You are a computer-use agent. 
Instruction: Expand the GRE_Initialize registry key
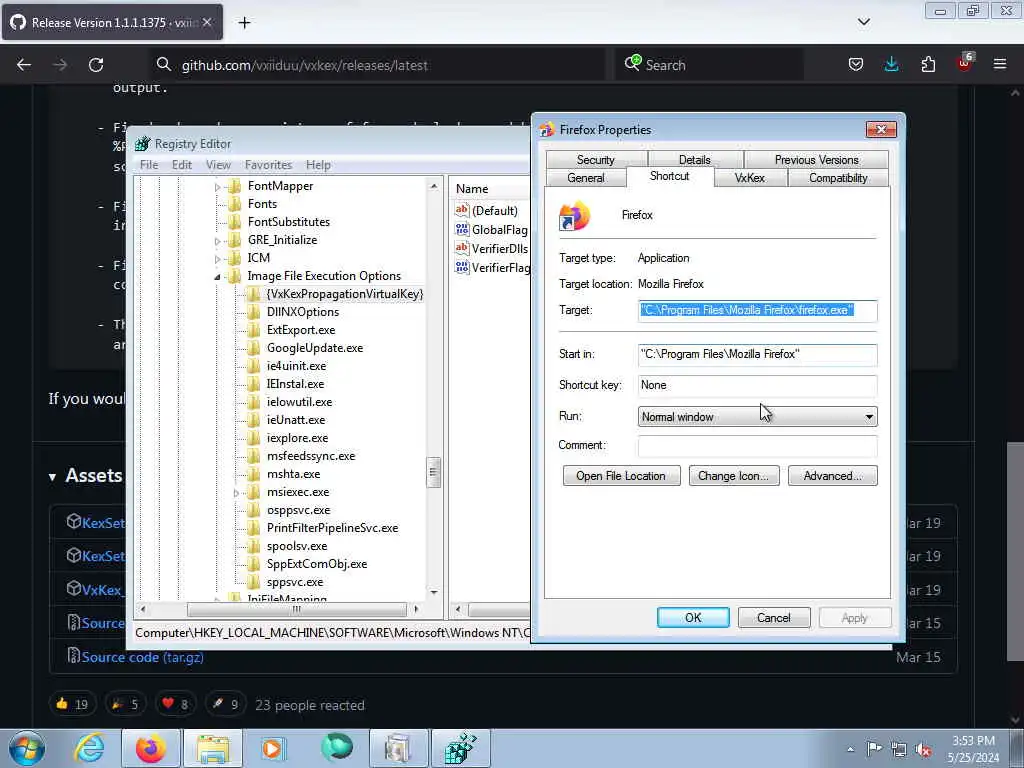click(217, 241)
